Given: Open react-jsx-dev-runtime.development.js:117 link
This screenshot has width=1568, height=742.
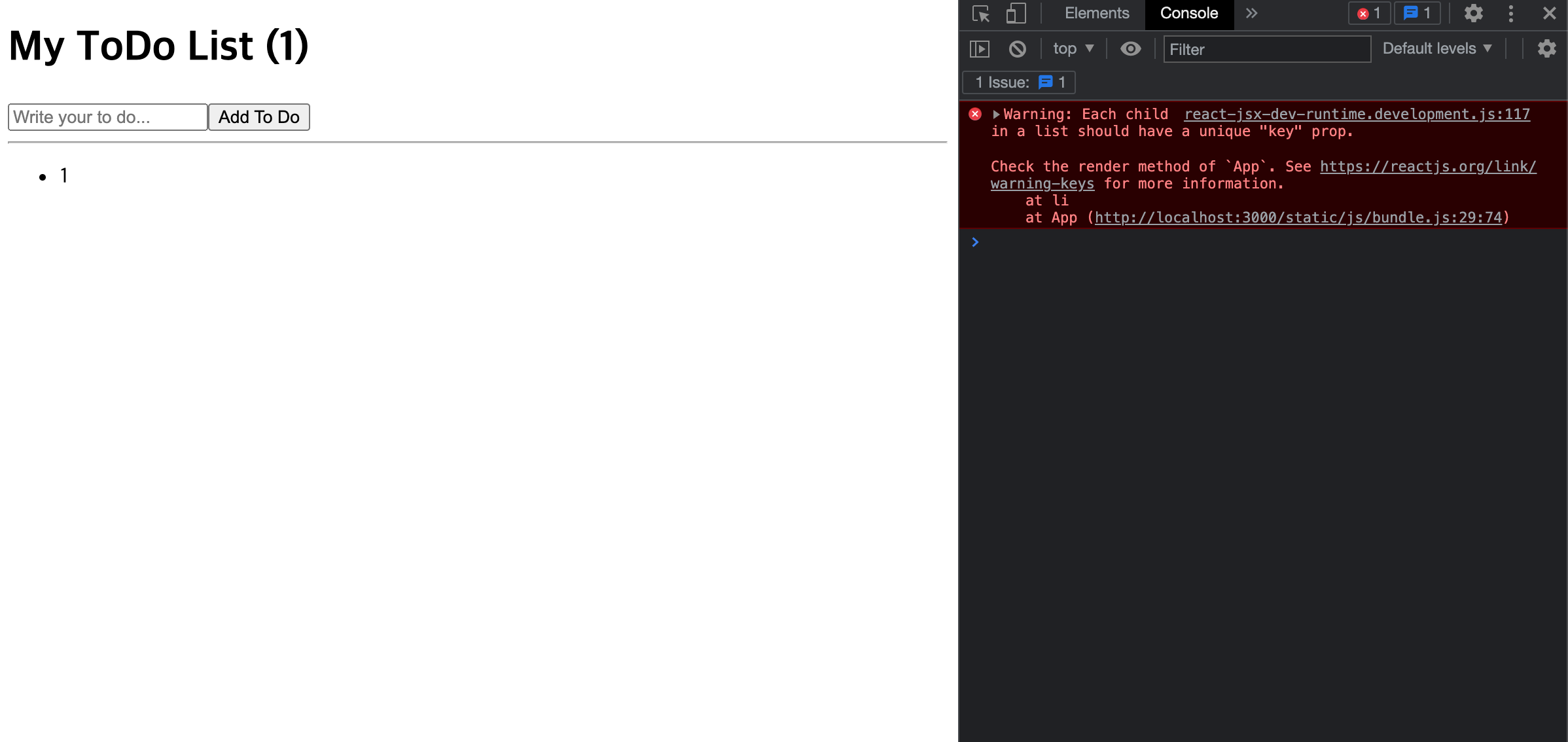Looking at the screenshot, I should coord(1357,115).
